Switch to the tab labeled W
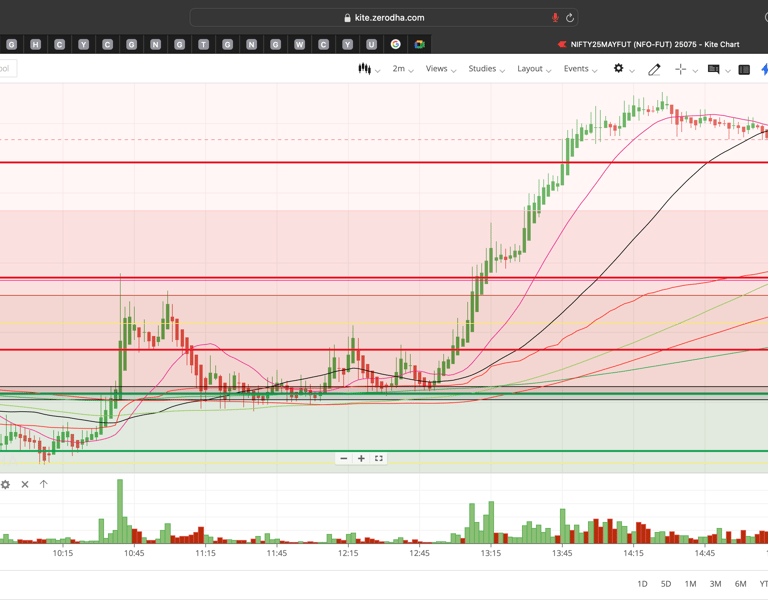768x600 pixels. click(299, 45)
